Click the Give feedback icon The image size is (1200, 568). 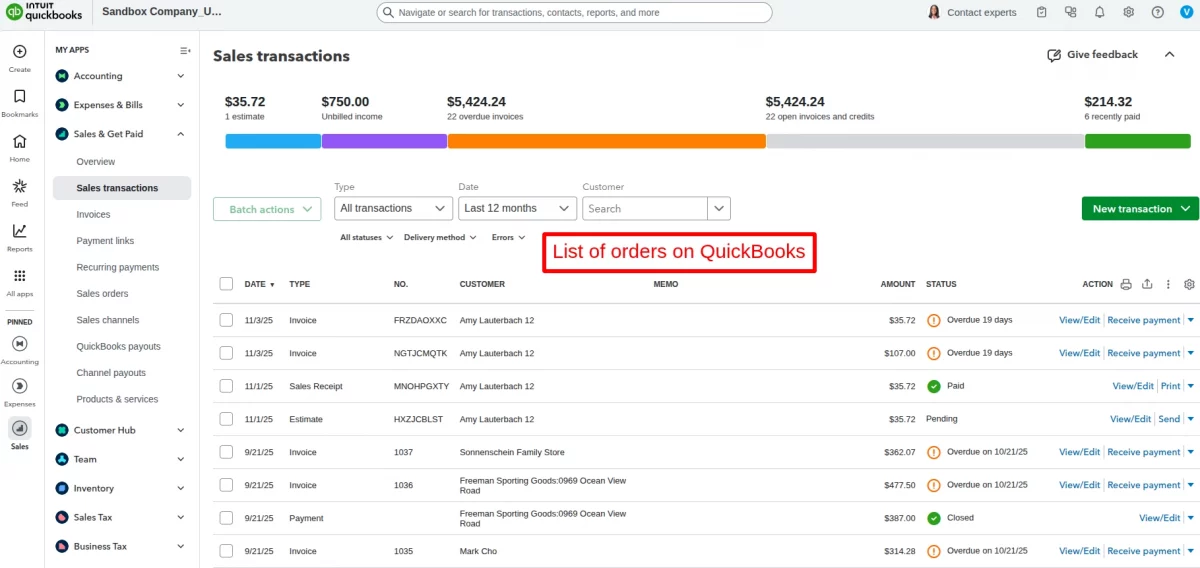[1054, 55]
